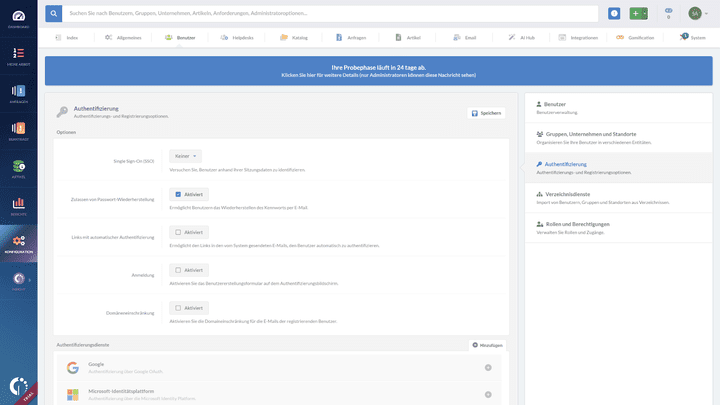Click the plus icon next to Google
Viewport: 720px width, 405px height.
[488, 368]
